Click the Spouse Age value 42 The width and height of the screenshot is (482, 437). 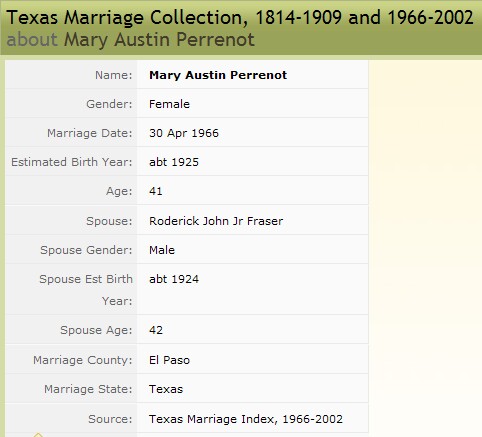(156, 330)
